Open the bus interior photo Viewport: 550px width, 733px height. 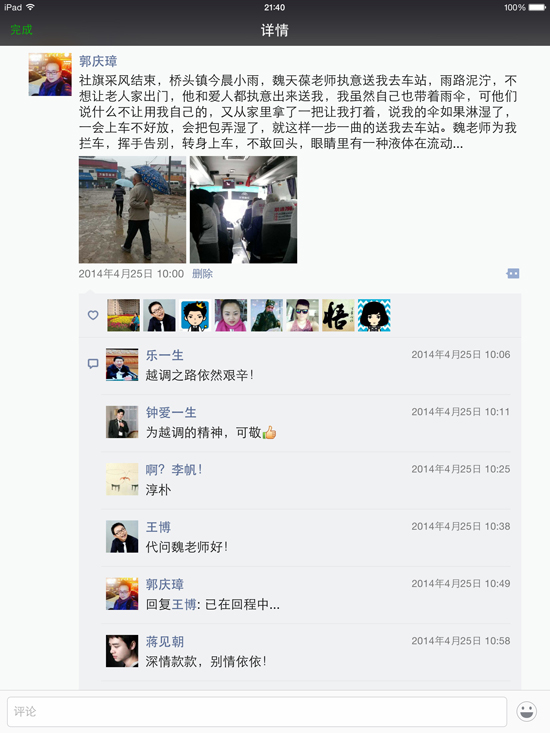click(243, 209)
